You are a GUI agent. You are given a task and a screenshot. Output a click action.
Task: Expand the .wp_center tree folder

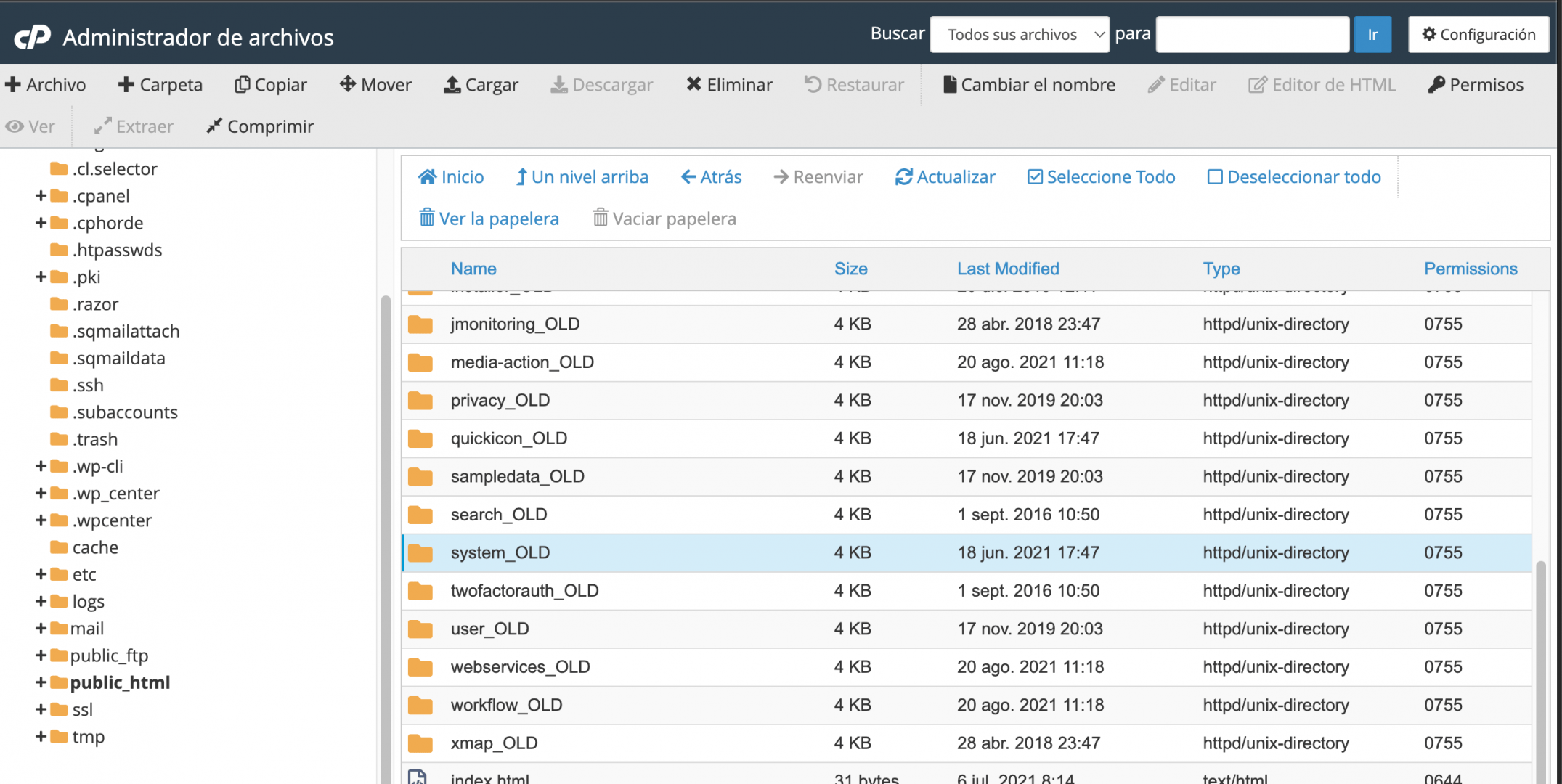pyautogui.click(x=41, y=494)
